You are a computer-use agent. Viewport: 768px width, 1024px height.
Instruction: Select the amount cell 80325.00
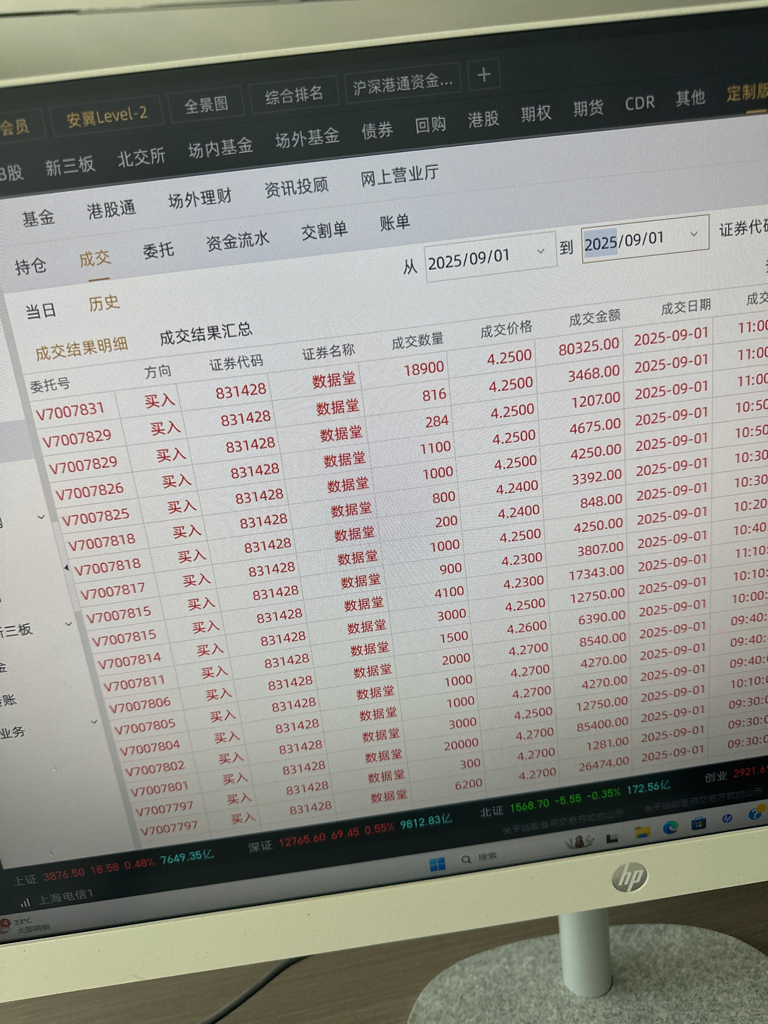pos(588,347)
